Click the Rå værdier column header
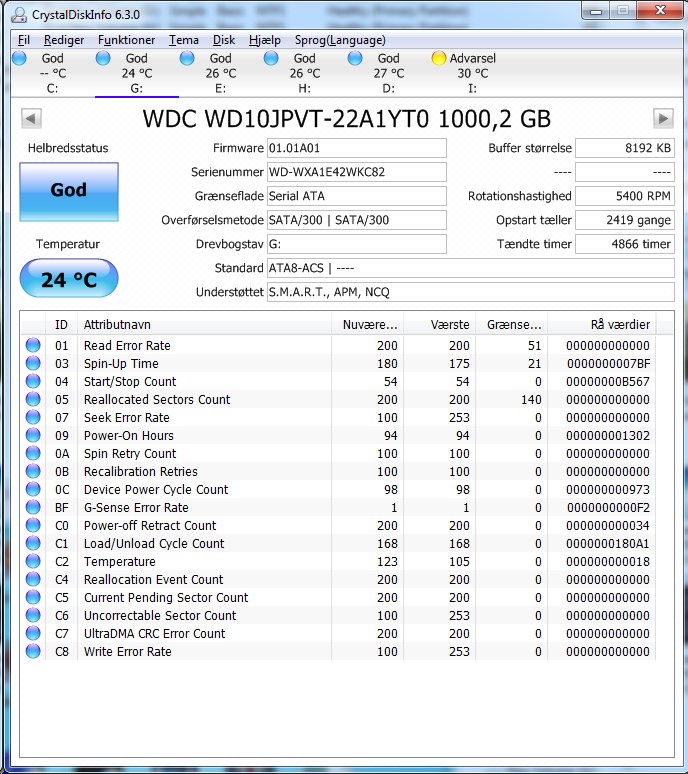This screenshot has width=688, height=774. coord(602,324)
